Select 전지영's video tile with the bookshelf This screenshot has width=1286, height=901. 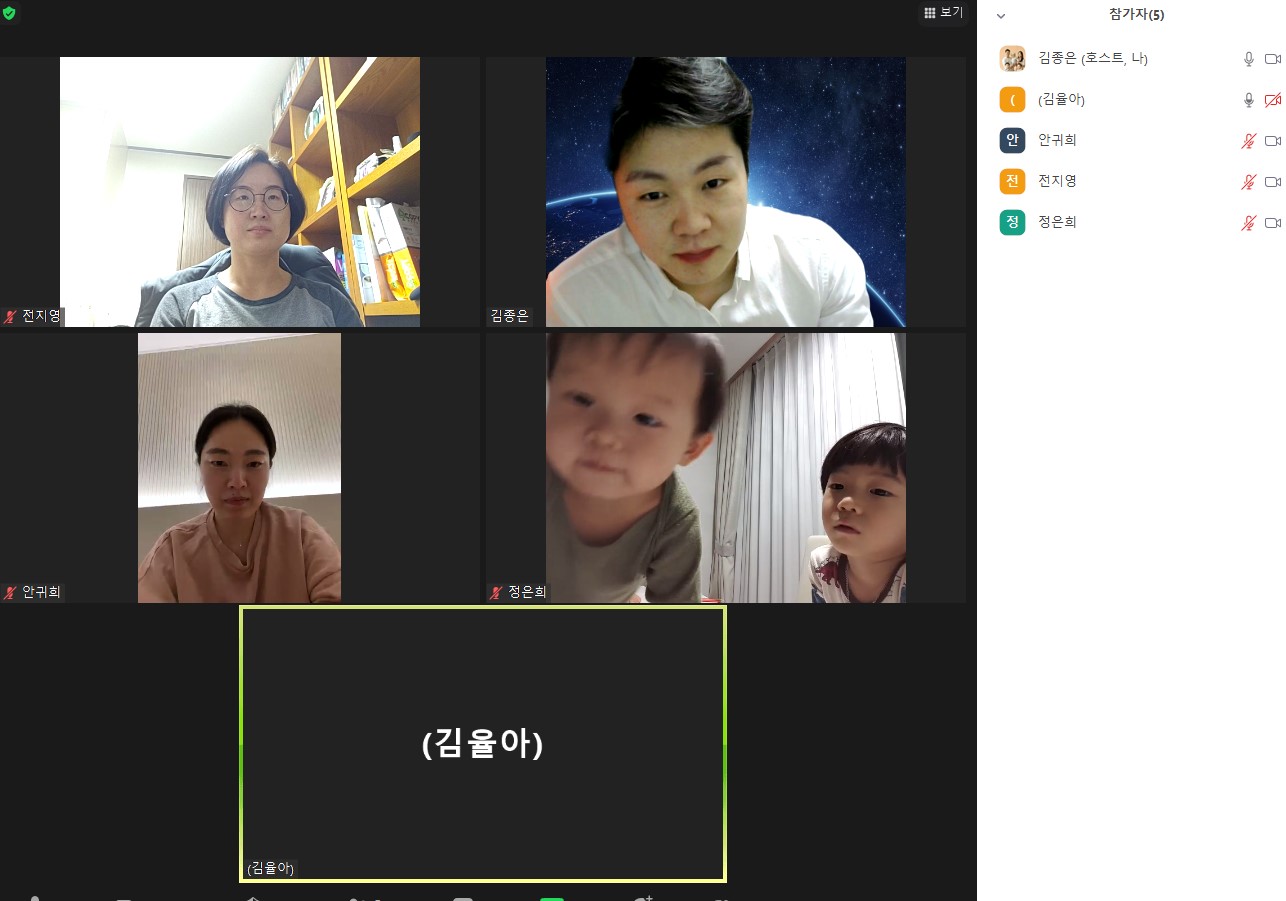(x=240, y=192)
